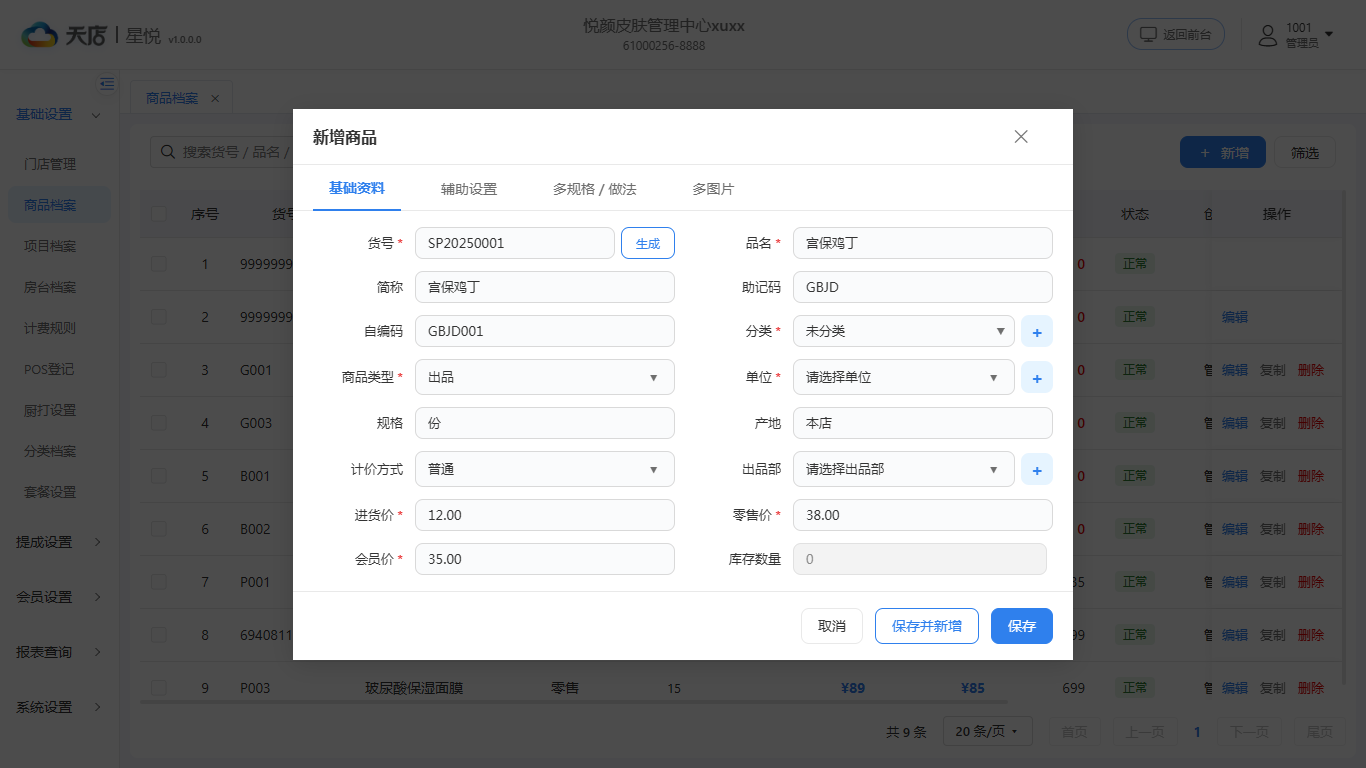This screenshot has height=768, width=1366.
Task: Tick the select-all checkbox in table header
Action: (159, 214)
